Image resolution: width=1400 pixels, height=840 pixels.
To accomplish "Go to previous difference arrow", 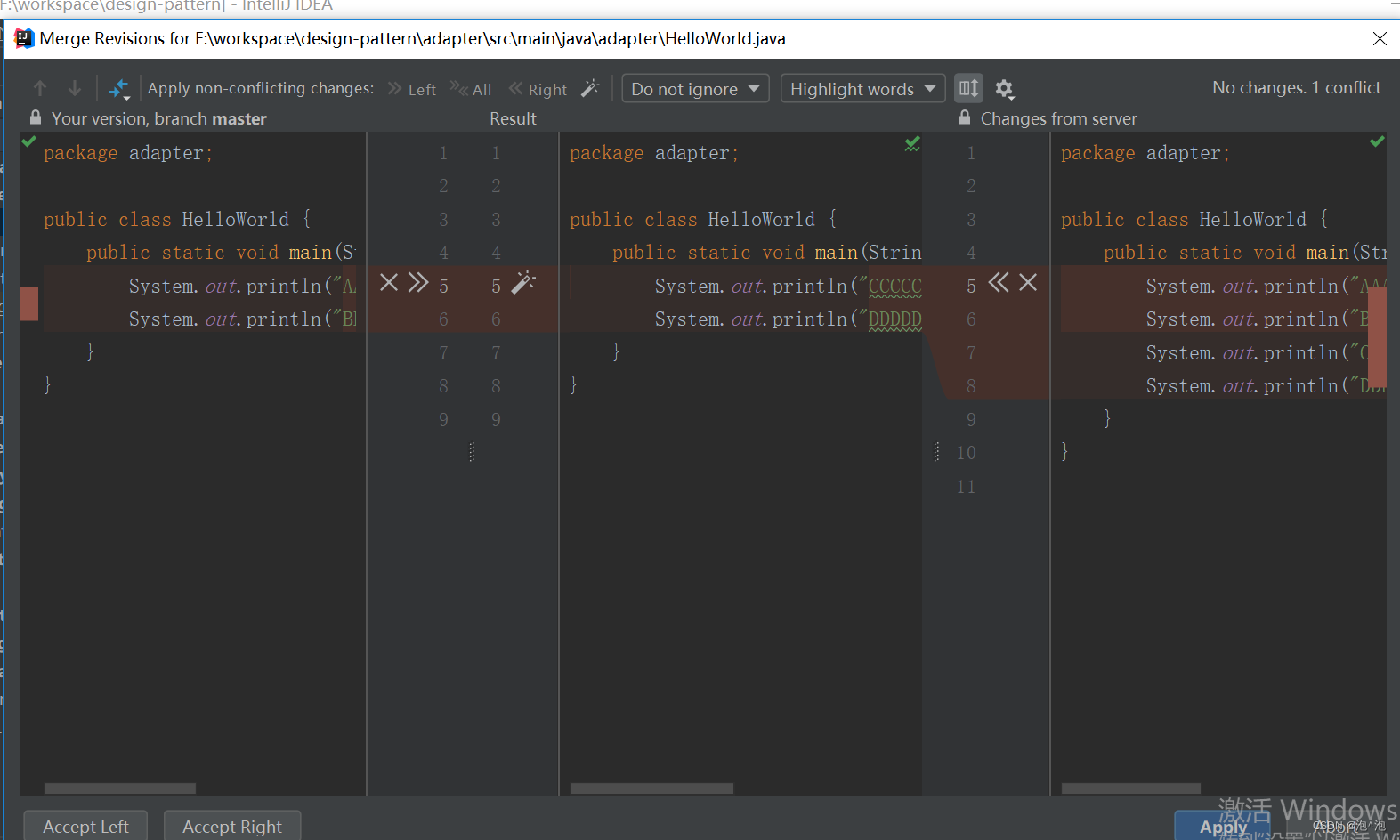I will [x=40, y=88].
